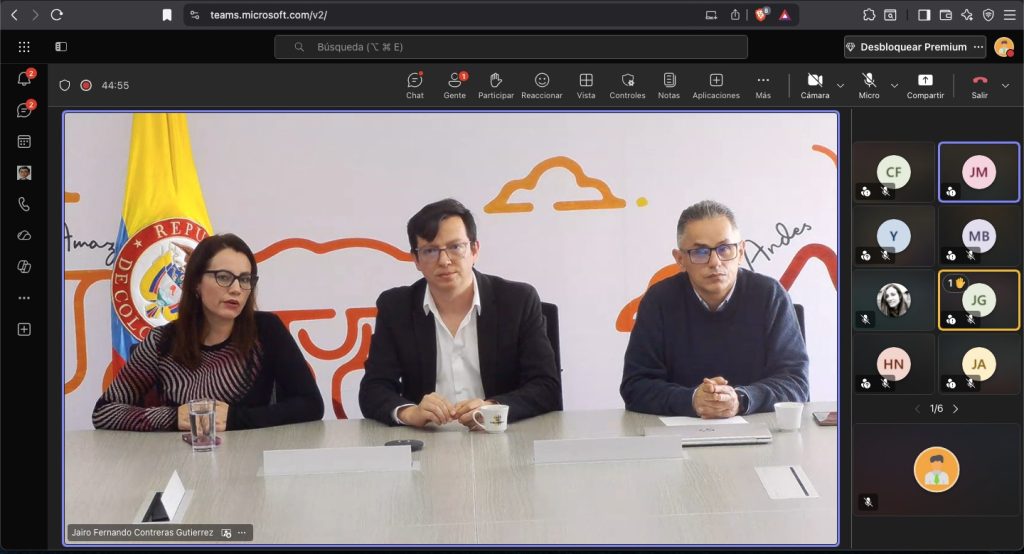Open the Más options menu
Screen dimensions: 1024x554
point(763,85)
